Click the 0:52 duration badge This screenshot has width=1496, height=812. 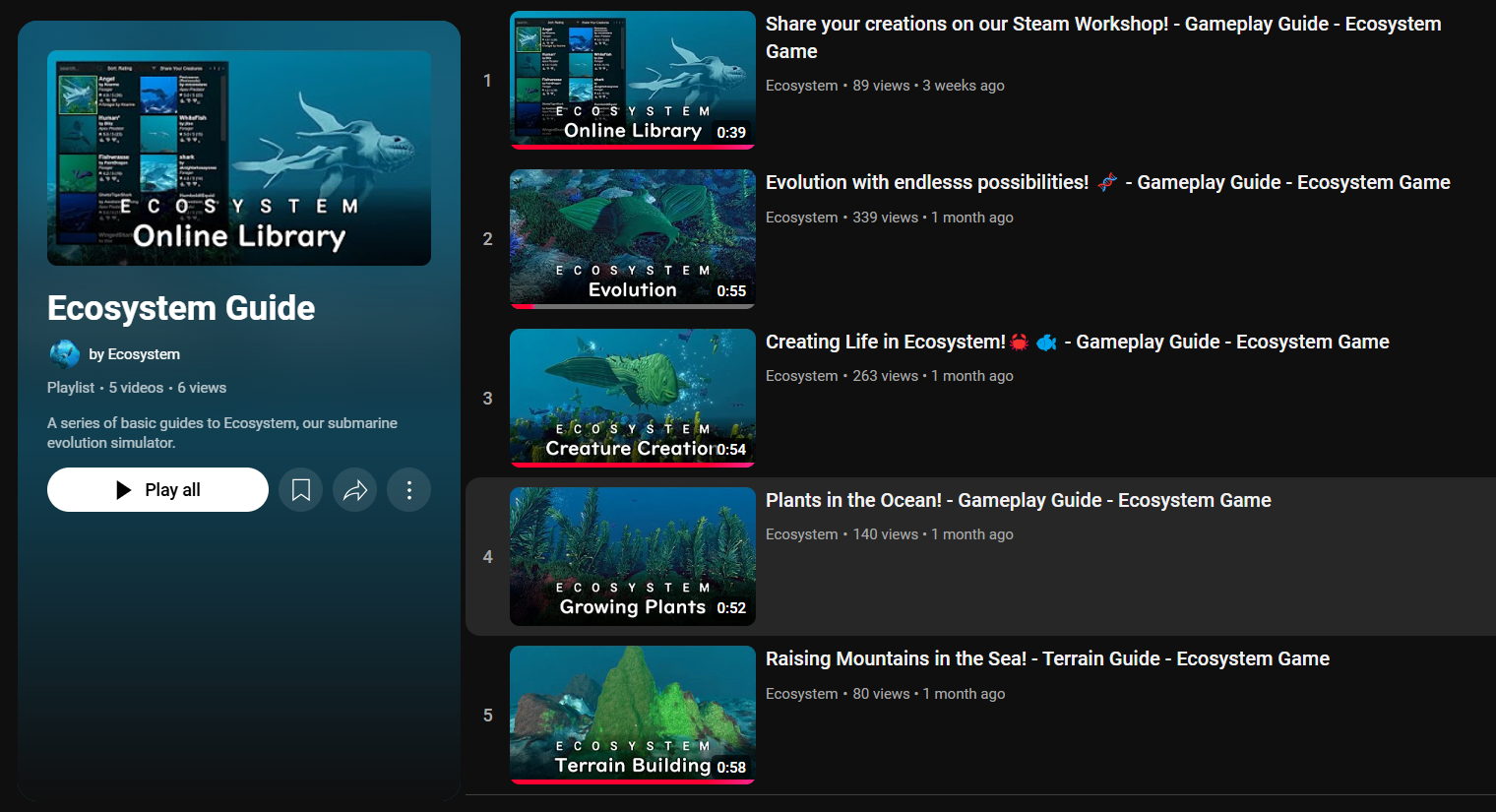731,608
